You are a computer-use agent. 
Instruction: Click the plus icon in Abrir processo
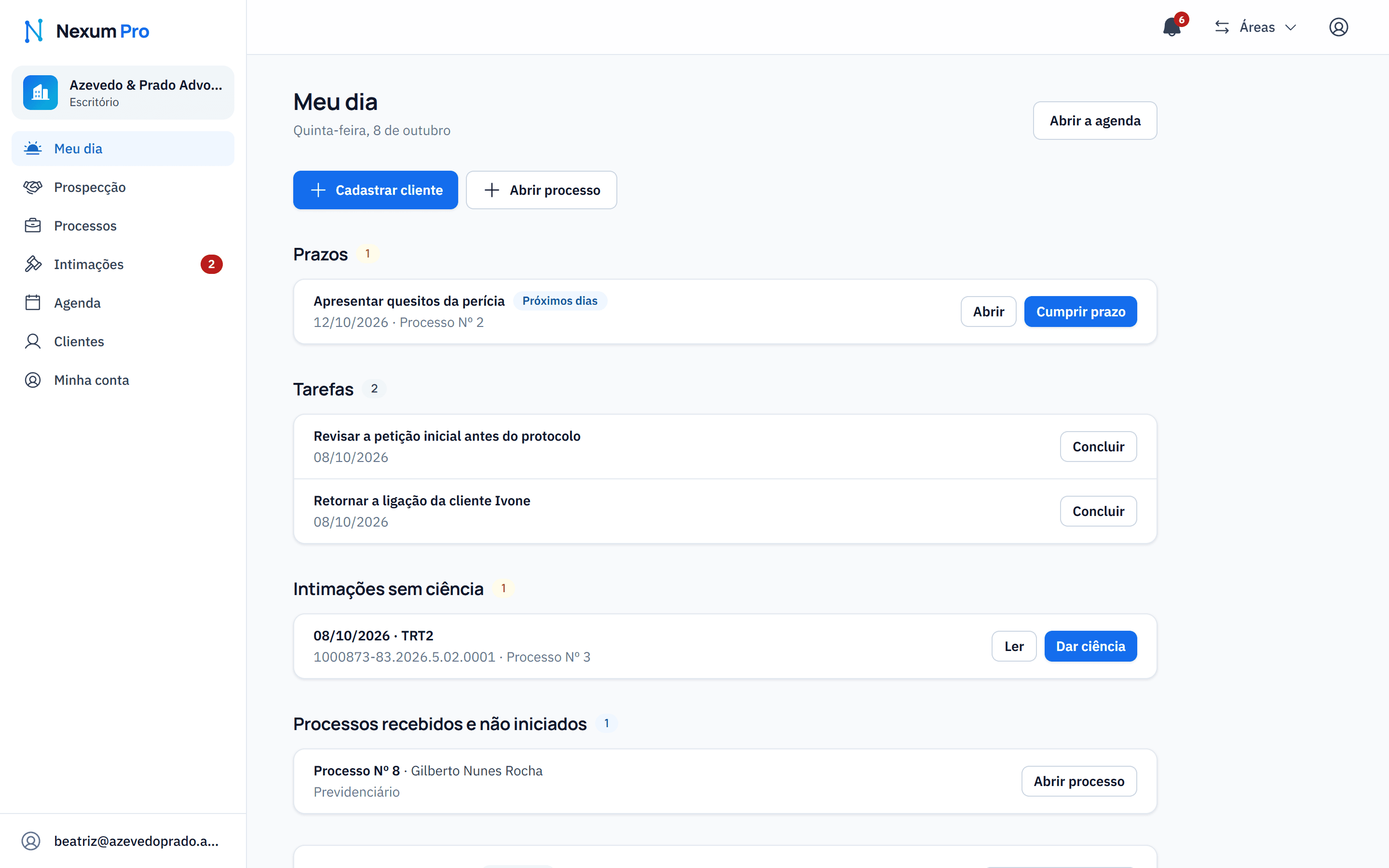(492, 190)
